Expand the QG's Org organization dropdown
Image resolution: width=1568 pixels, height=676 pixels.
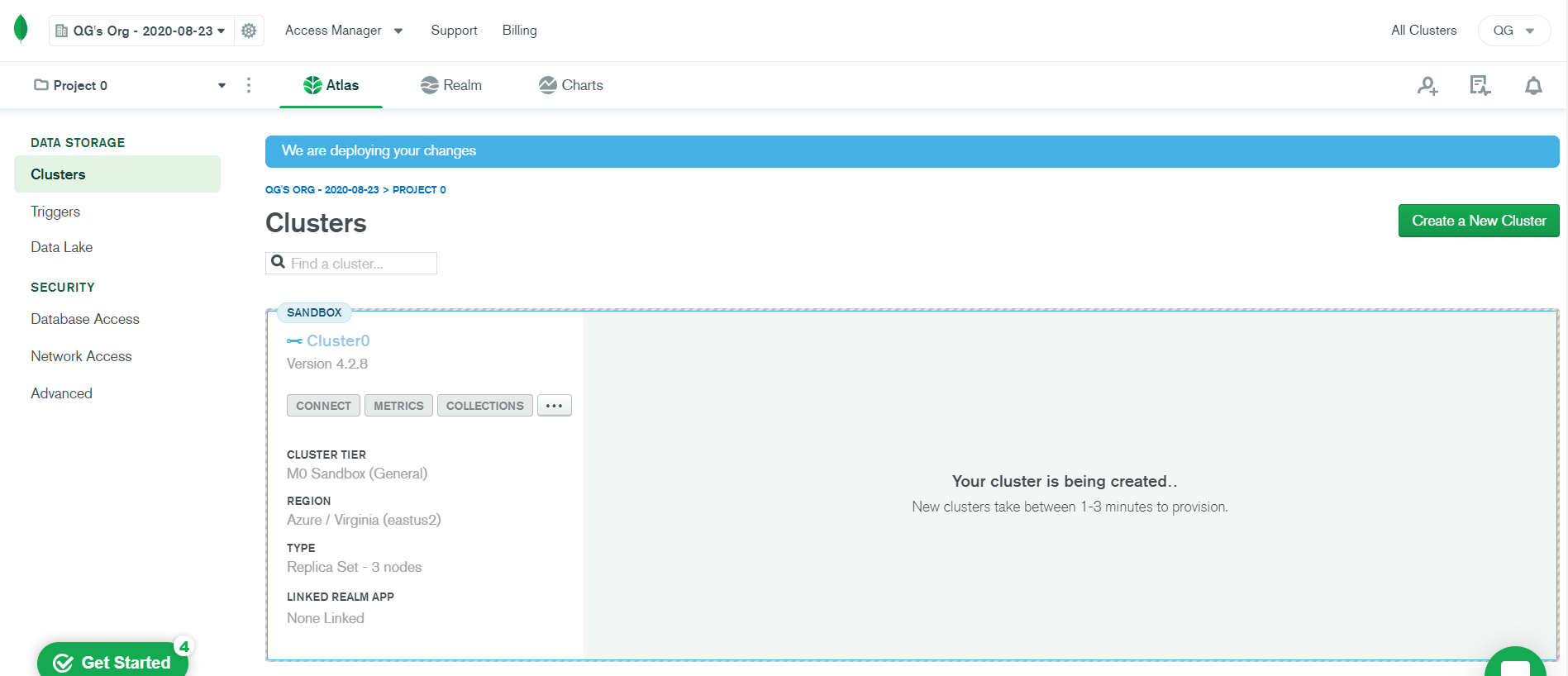[x=141, y=31]
